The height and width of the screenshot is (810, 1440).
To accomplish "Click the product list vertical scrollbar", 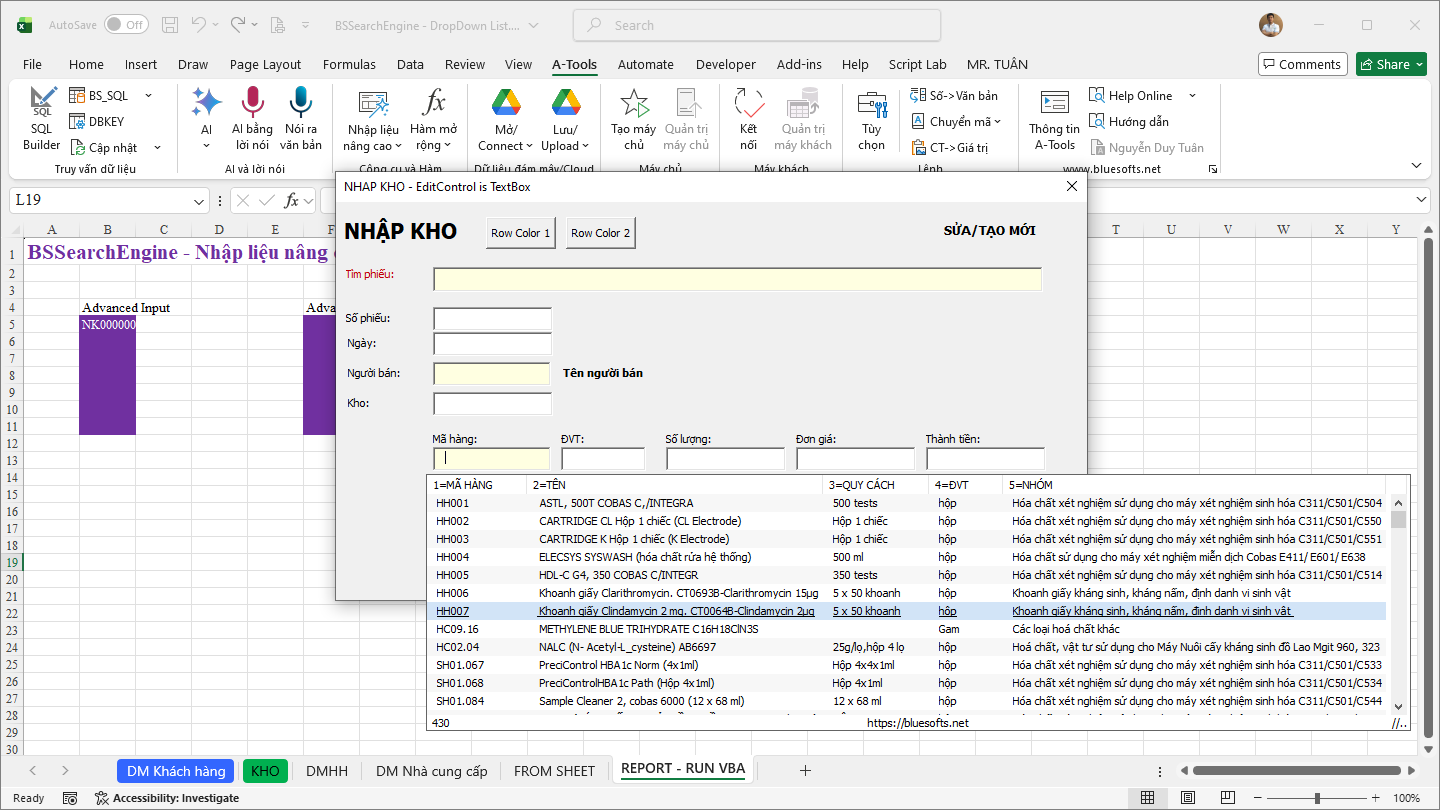I will click(1398, 605).
